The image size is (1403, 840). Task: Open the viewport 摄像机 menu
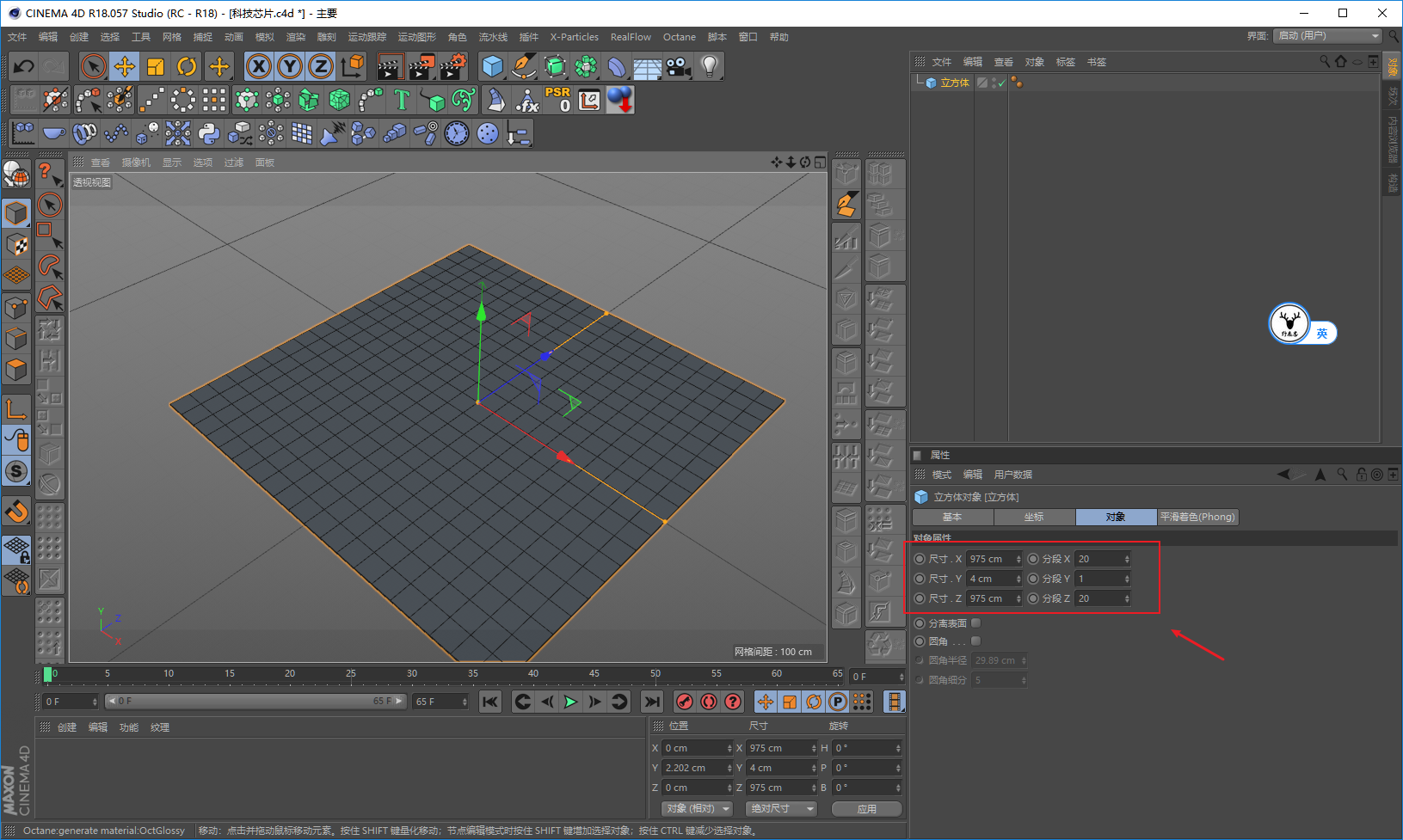pyautogui.click(x=136, y=162)
